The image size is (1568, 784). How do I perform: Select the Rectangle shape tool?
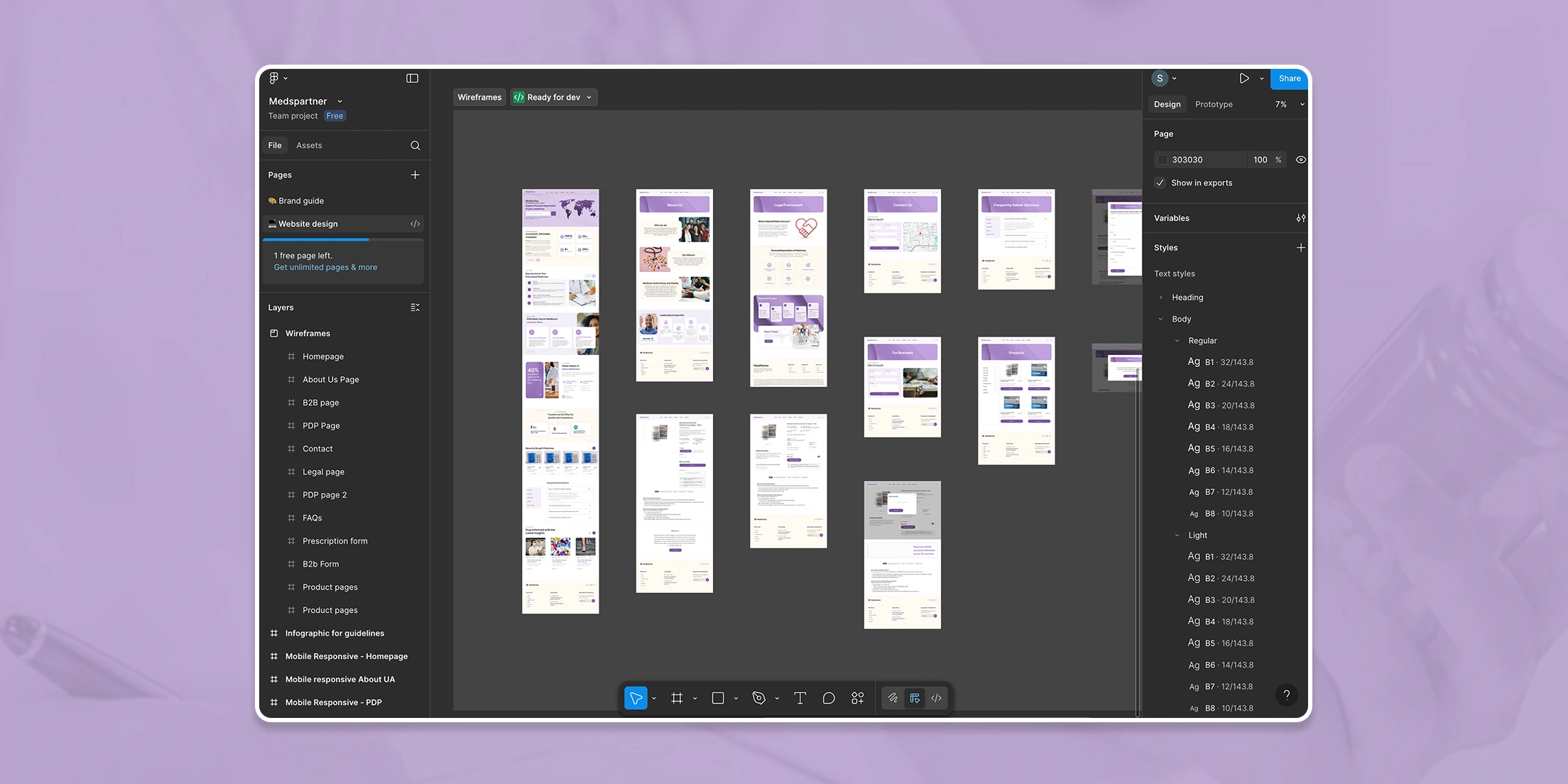(718, 698)
